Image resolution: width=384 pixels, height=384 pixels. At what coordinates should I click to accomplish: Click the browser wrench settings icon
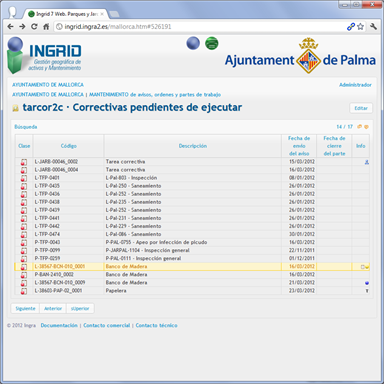click(373, 27)
